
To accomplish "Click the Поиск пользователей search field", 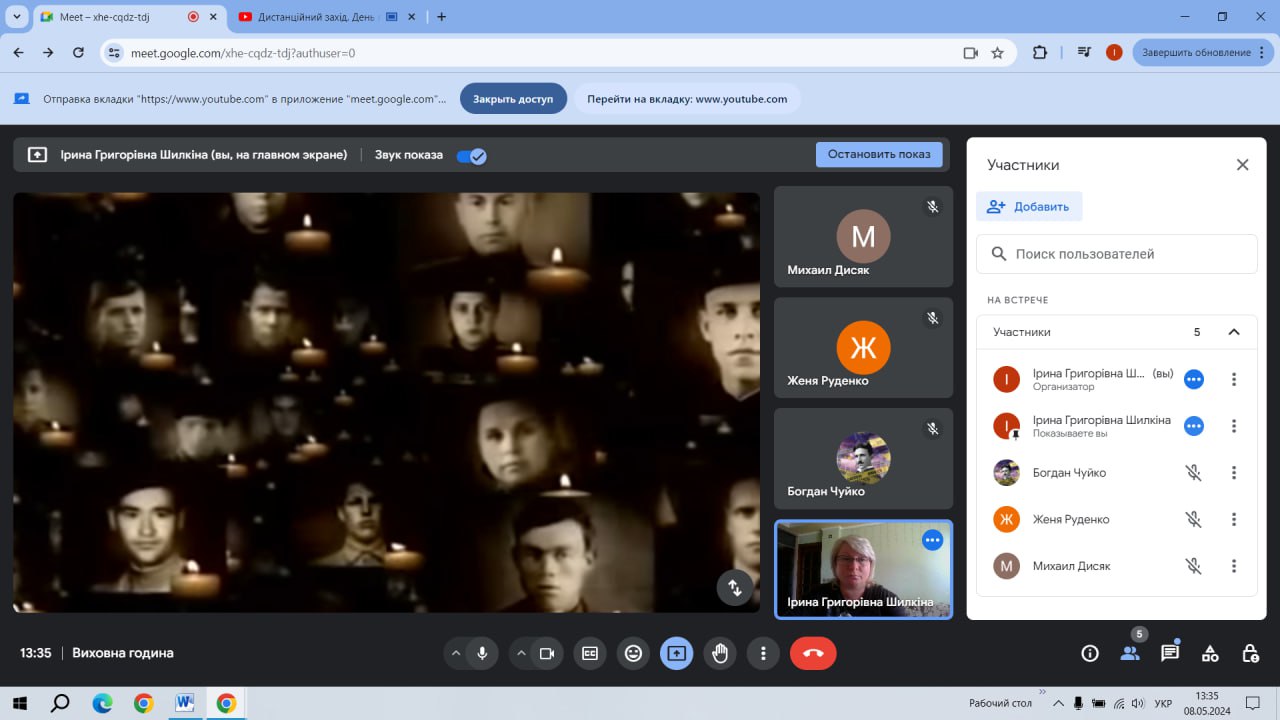I will point(1117,254).
